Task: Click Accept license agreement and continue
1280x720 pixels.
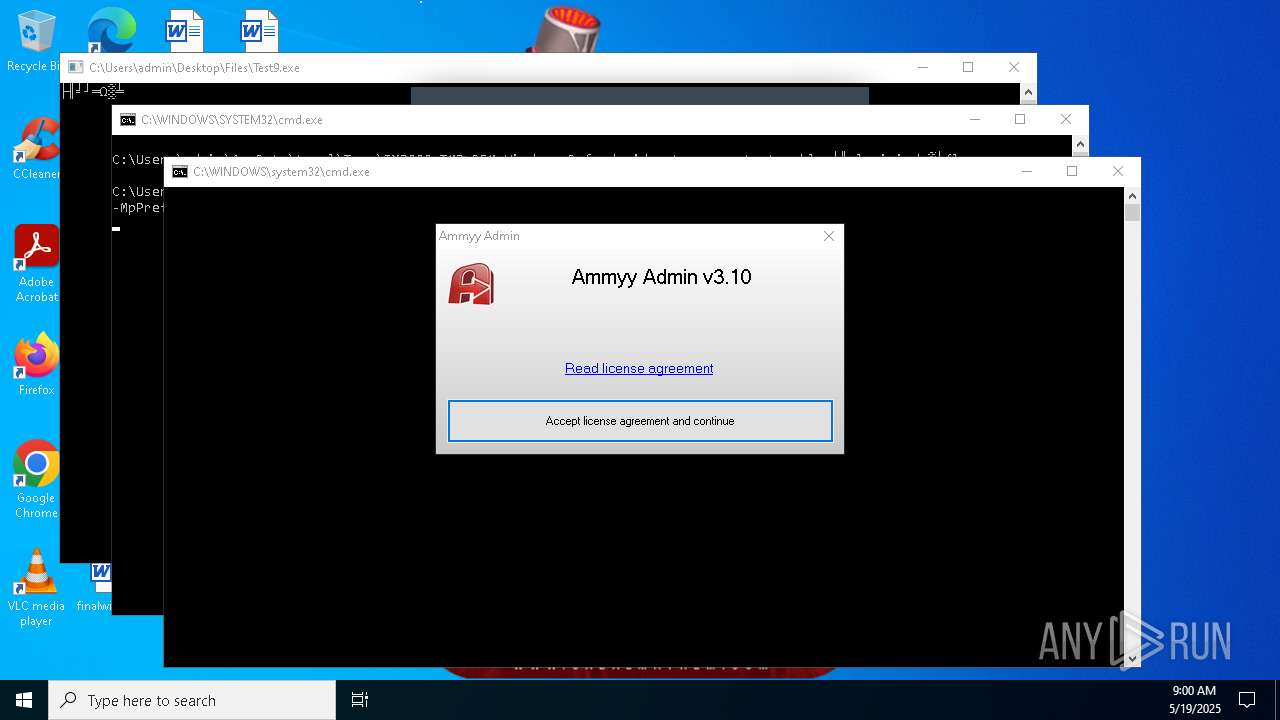Action: pos(640,421)
